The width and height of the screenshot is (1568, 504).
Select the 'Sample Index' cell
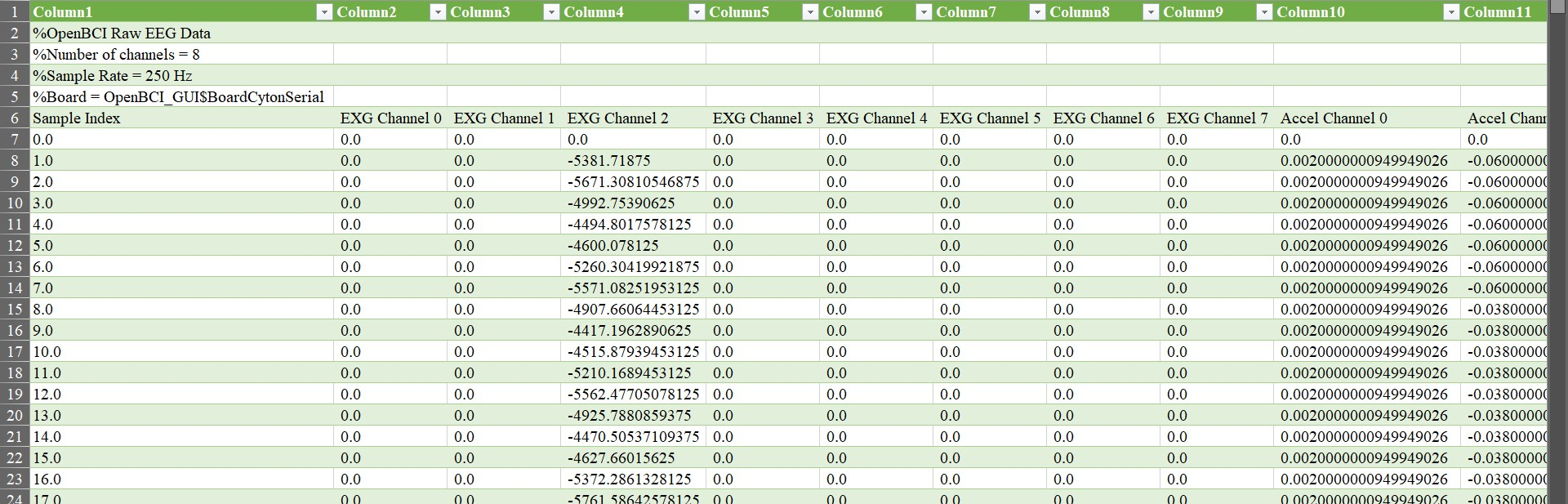point(181,118)
